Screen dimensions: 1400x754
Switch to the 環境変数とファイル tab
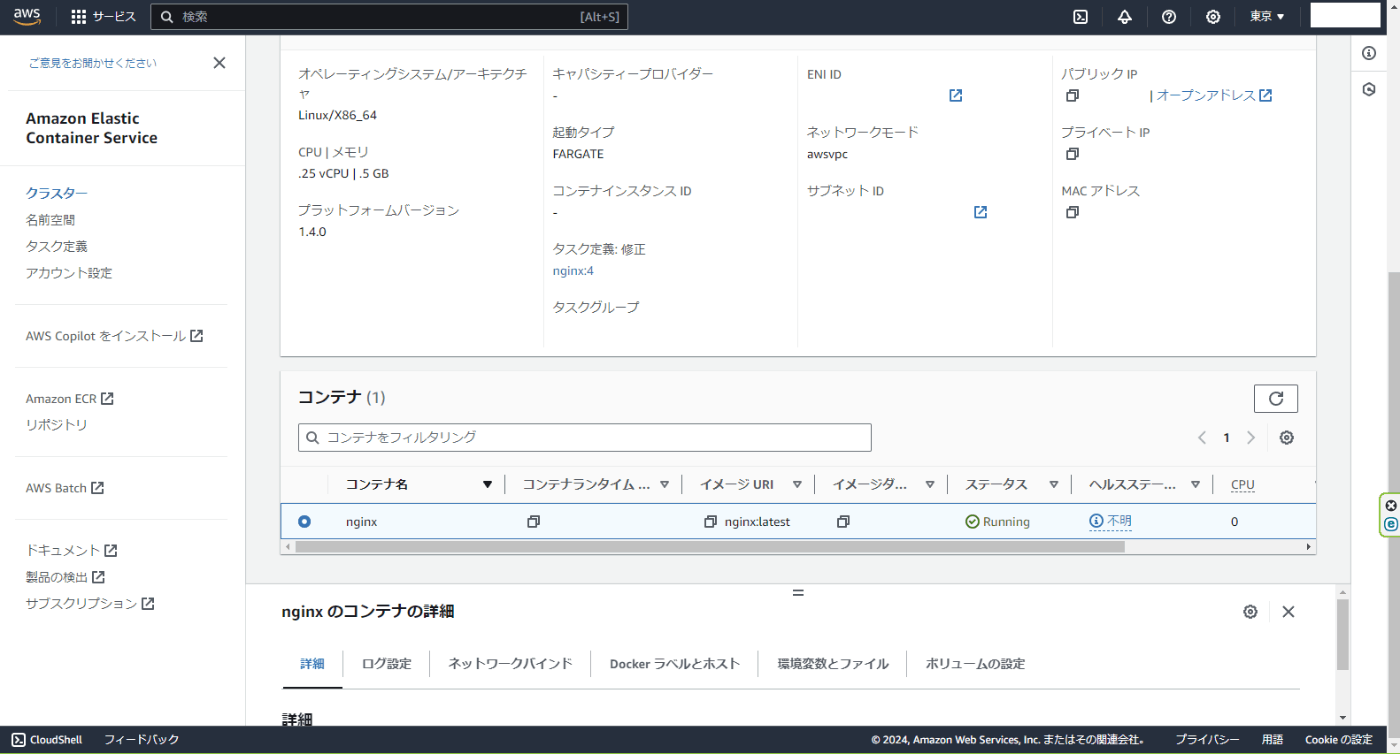click(x=833, y=664)
